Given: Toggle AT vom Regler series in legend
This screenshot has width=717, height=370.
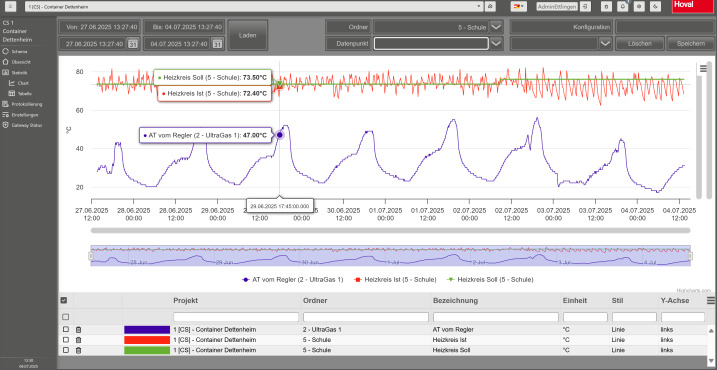Looking at the screenshot, I should [x=292, y=279].
